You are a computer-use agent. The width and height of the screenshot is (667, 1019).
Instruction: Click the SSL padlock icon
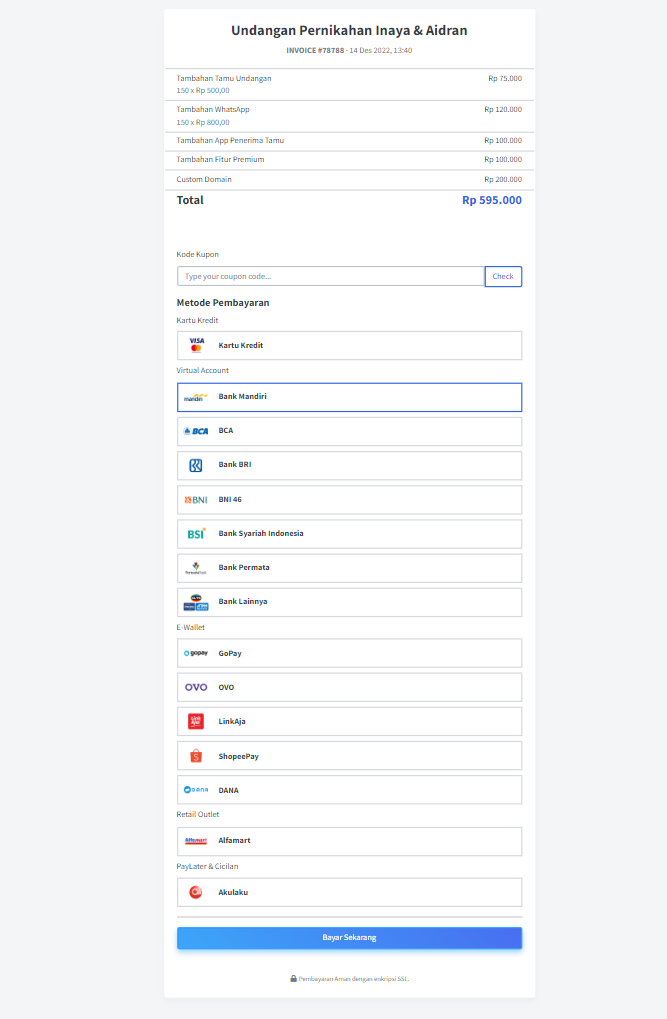tap(293, 978)
